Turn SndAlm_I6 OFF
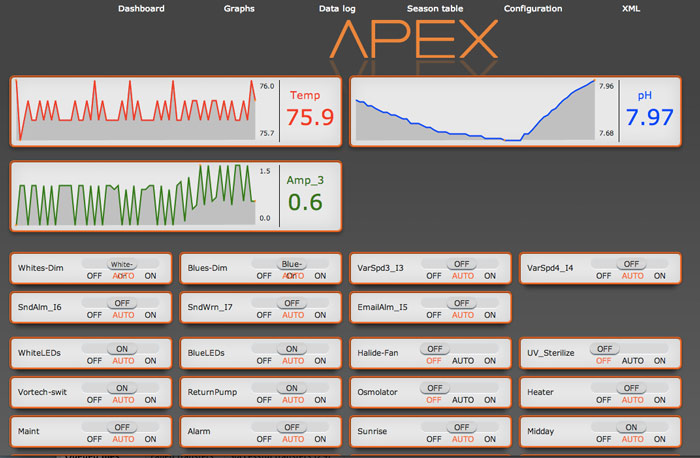 point(94,315)
